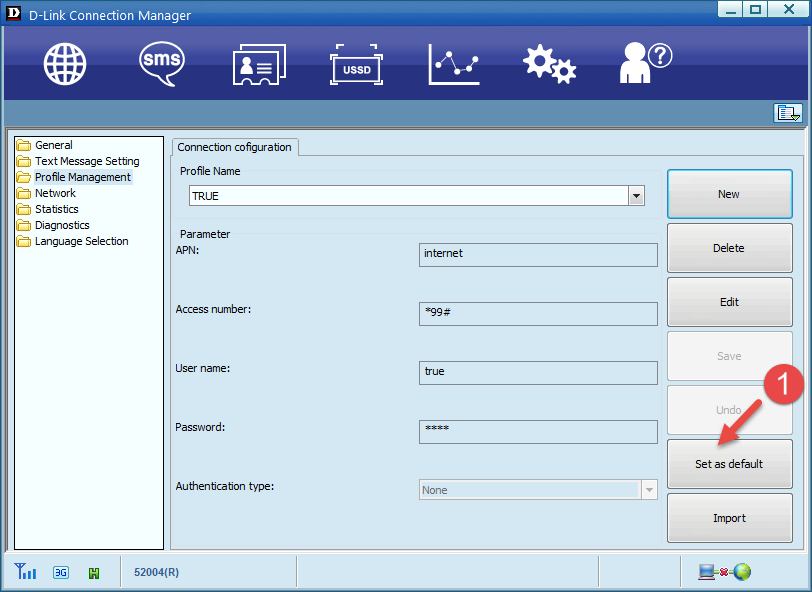Click Set as default button
The width and height of the screenshot is (812, 592).
(x=729, y=464)
